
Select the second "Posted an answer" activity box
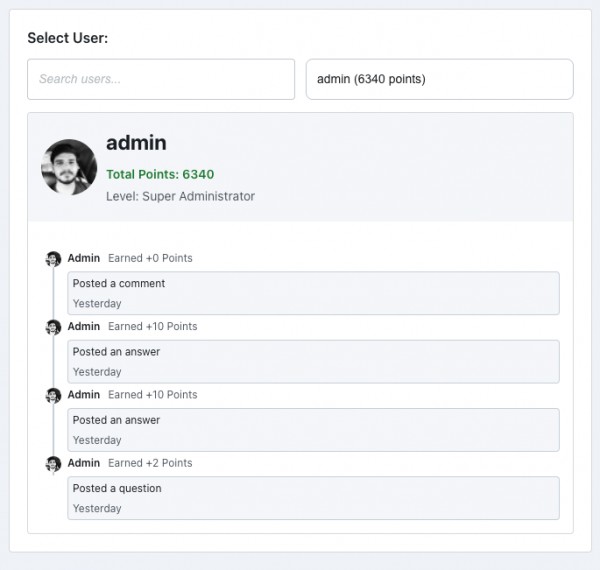(313, 429)
